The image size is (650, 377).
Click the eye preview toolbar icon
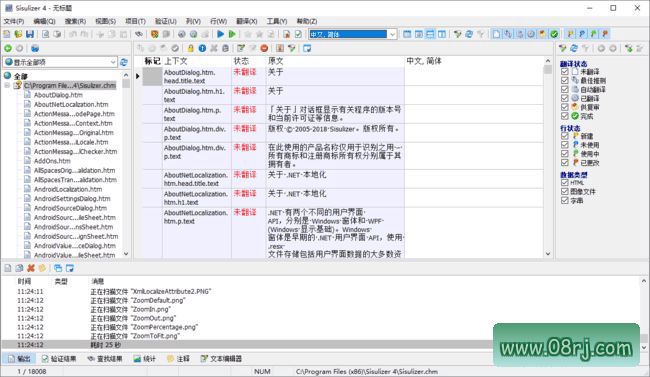[139, 34]
